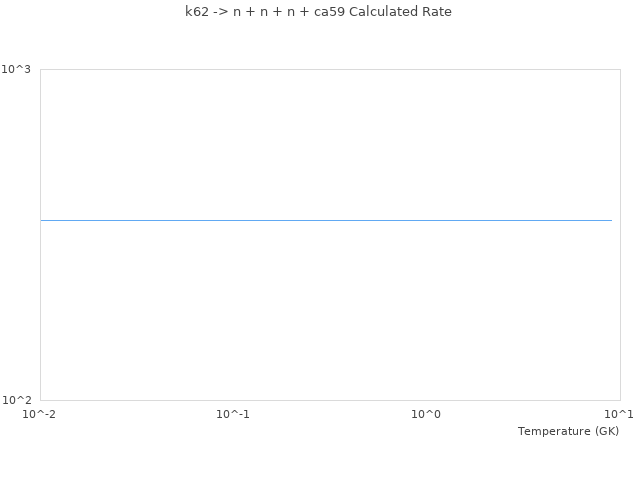Viewport: 640px width, 480px height.
Task: Click the left starting end of blue line
Action: 42,220
